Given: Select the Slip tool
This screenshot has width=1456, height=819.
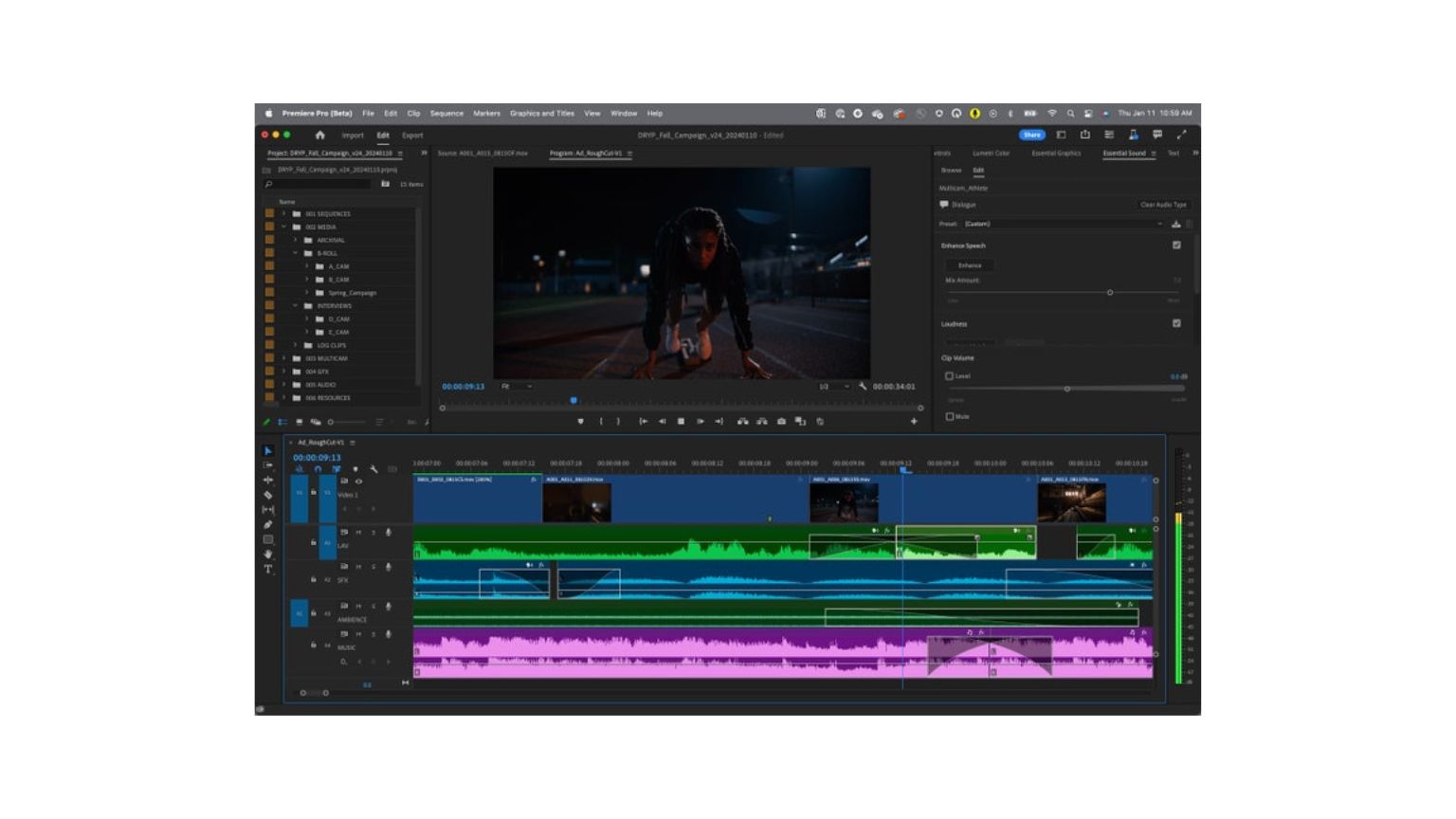Looking at the screenshot, I should [268, 509].
